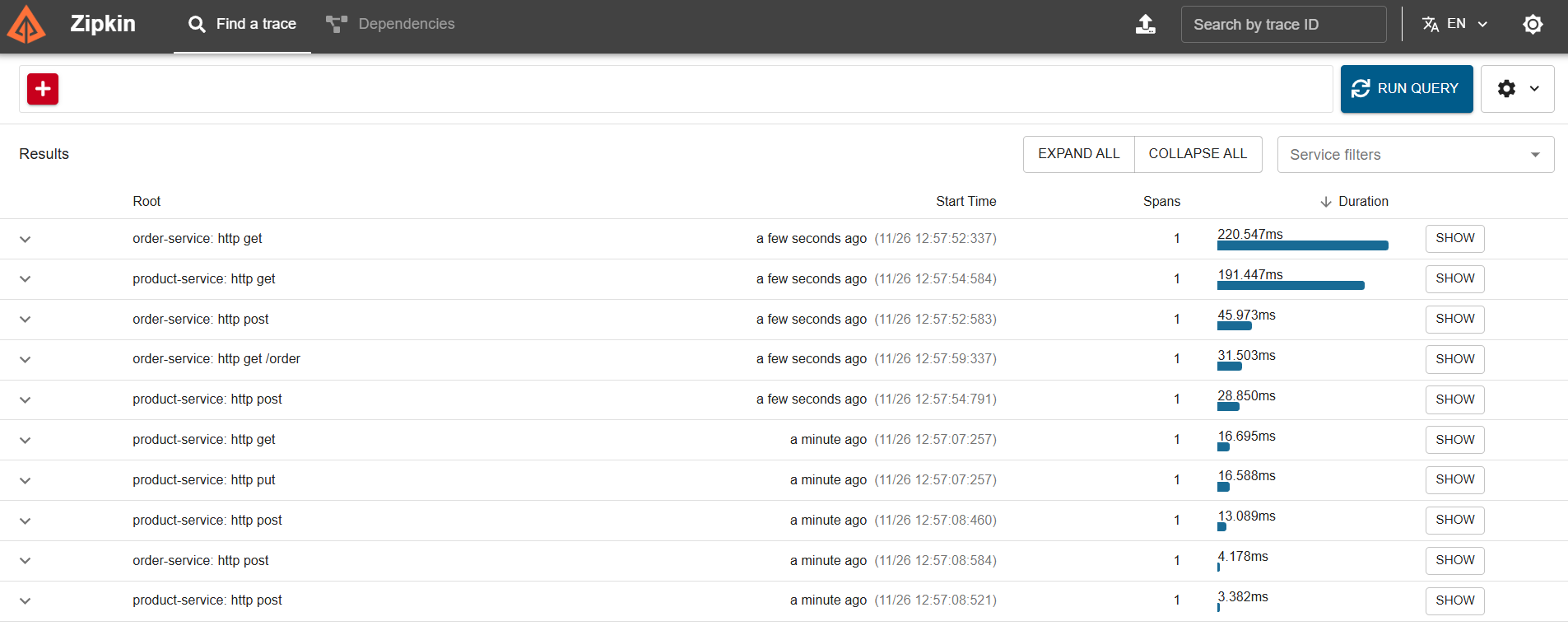Viewport: 1568px width, 626px height.
Task: Sort results by Duration column header
Action: pos(1354,202)
